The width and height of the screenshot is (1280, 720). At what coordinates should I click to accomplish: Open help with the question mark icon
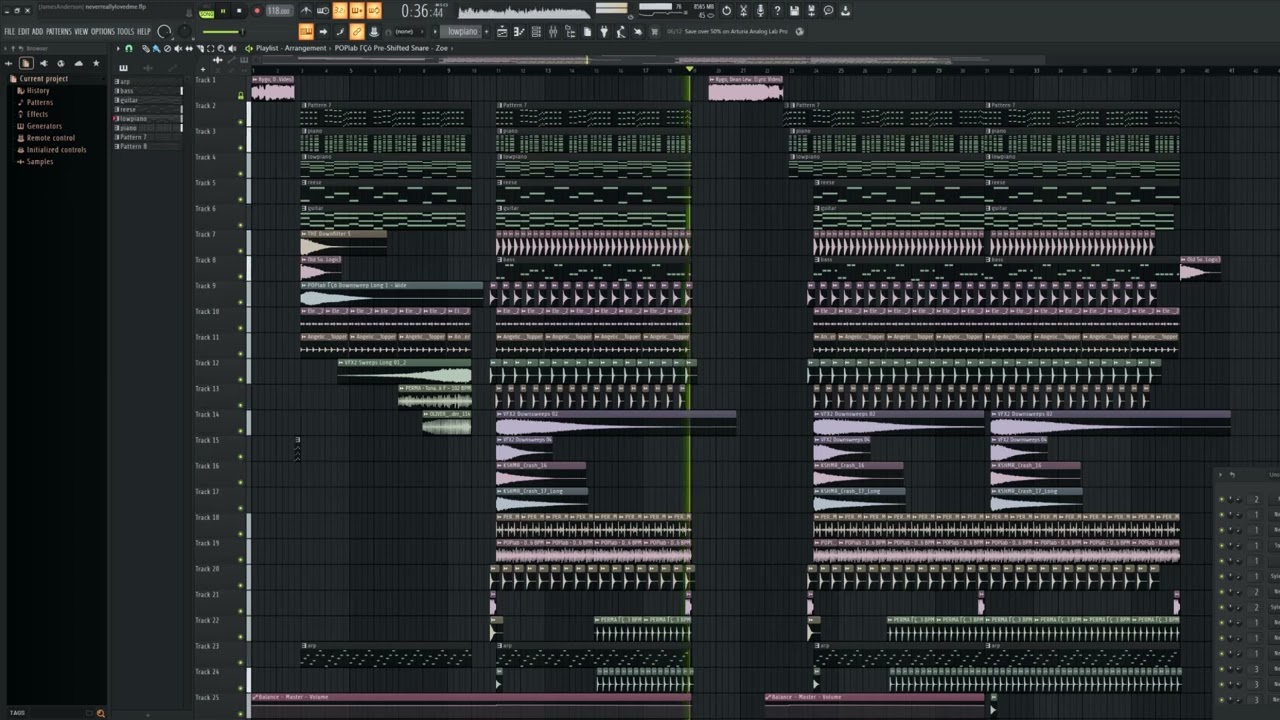click(777, 10)
